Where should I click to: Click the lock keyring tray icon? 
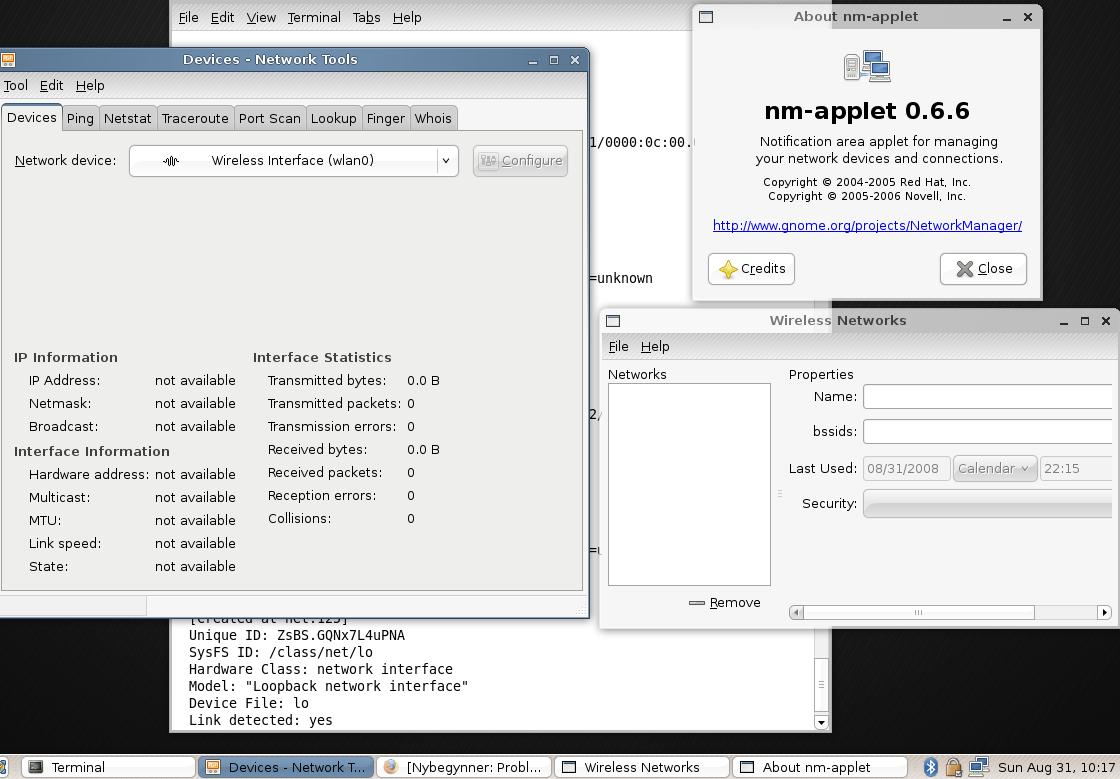953,767
